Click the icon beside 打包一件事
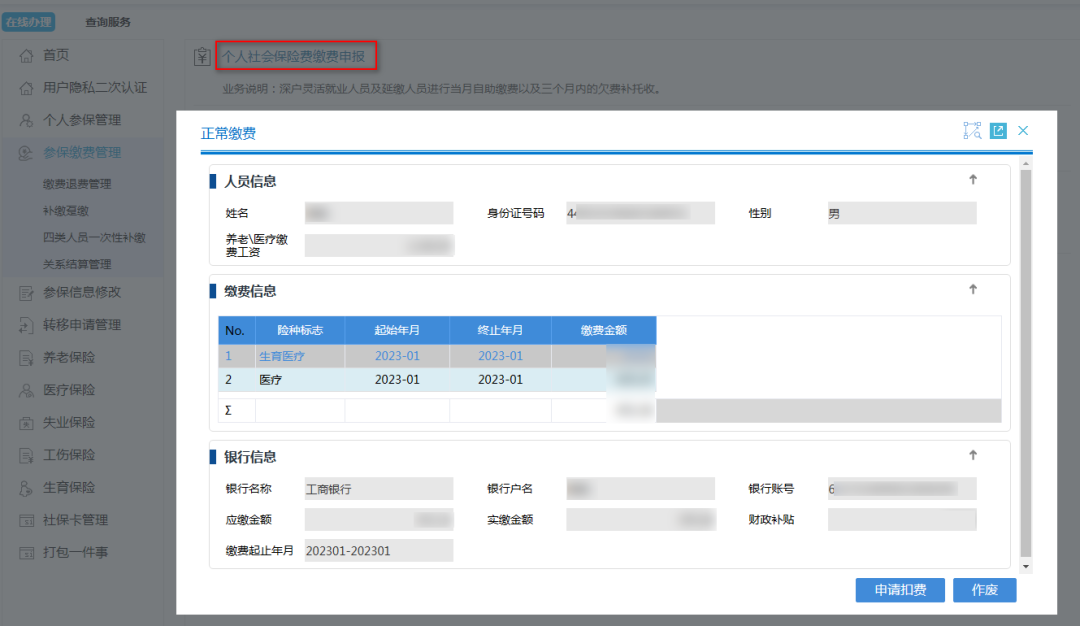 click(26, 552)
